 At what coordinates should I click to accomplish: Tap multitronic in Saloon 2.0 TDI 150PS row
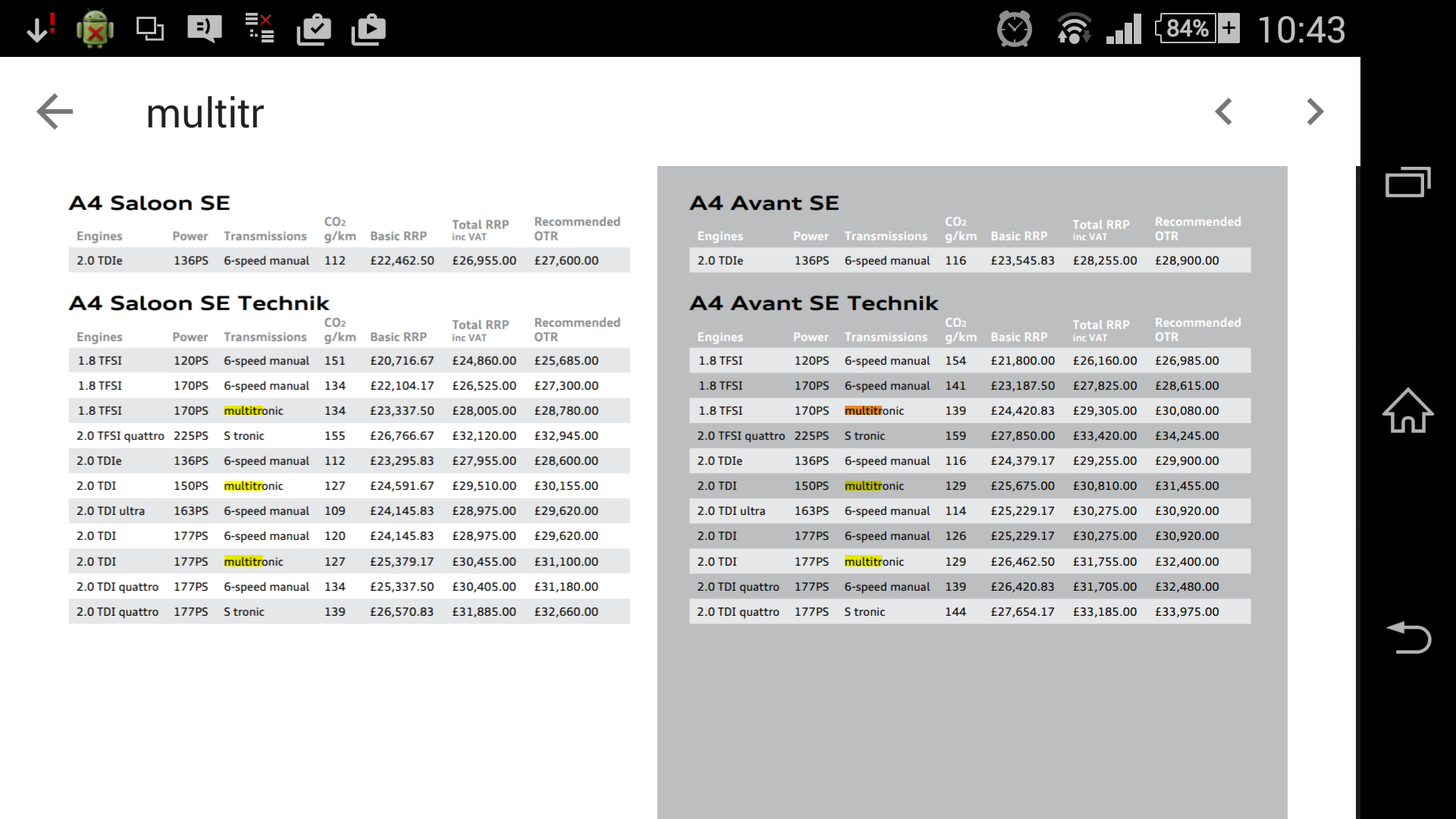(253, 486)
